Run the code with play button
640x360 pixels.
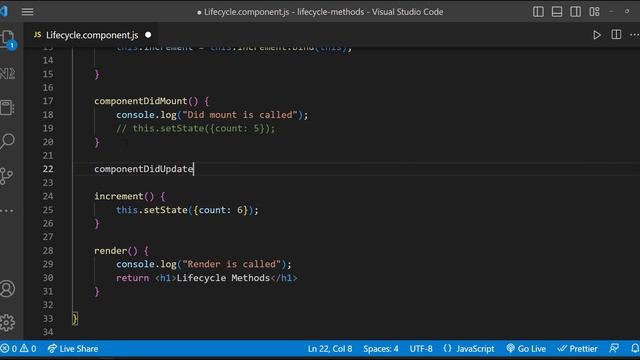click(597, 35)
